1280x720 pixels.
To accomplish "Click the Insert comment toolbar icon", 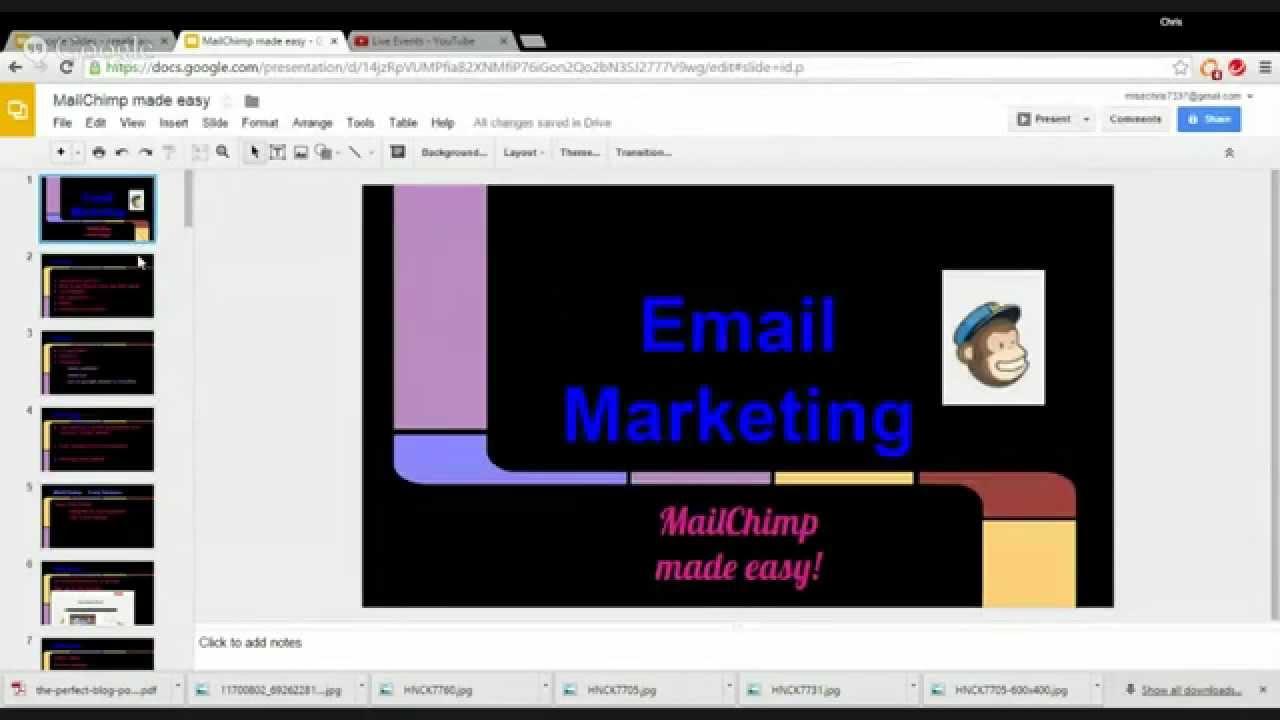I will click(397, 152).
